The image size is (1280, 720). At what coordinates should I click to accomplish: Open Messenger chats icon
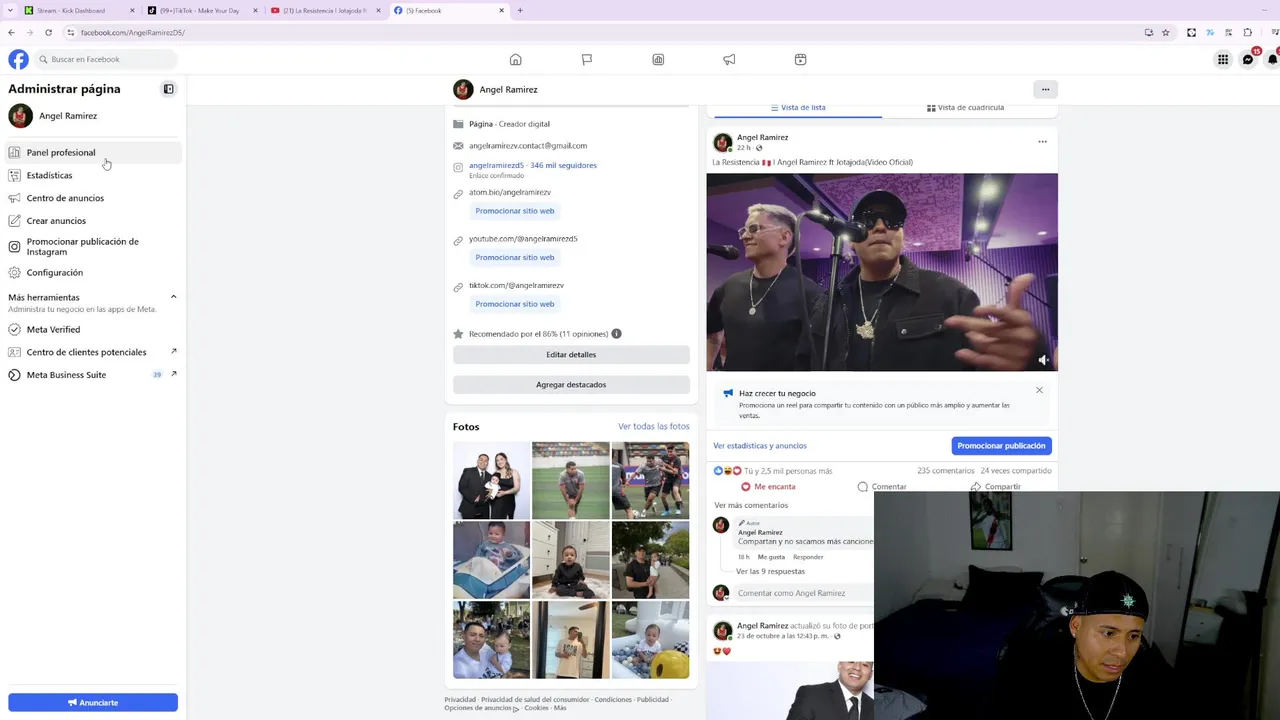(1248, 59)
